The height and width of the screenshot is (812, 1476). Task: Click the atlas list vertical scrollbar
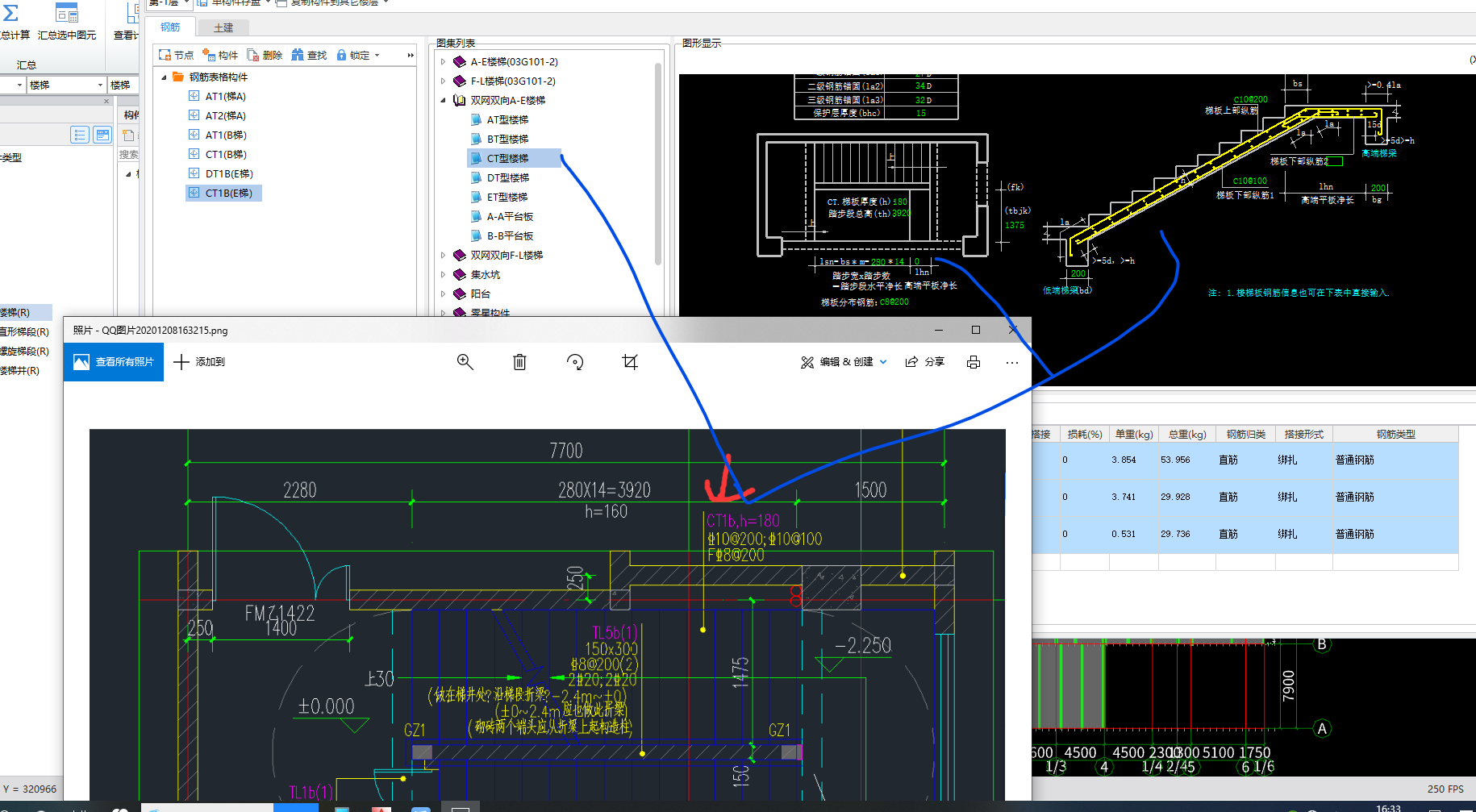click(658, 164)
